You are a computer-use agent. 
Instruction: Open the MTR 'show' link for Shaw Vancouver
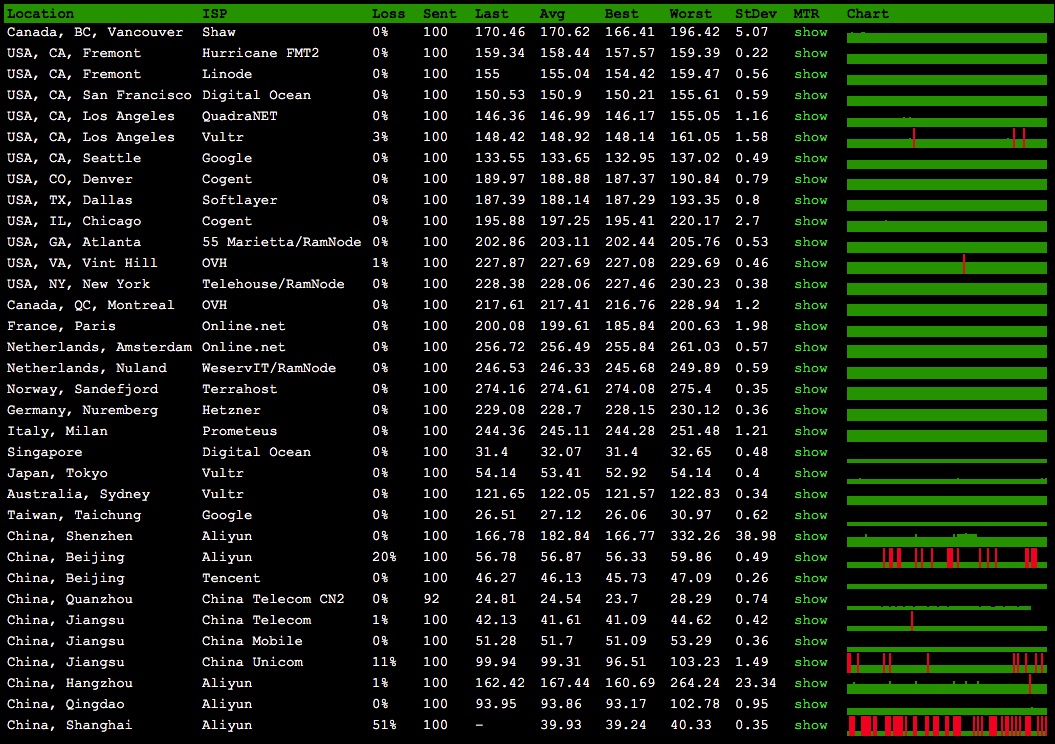(x=810, y=32)
